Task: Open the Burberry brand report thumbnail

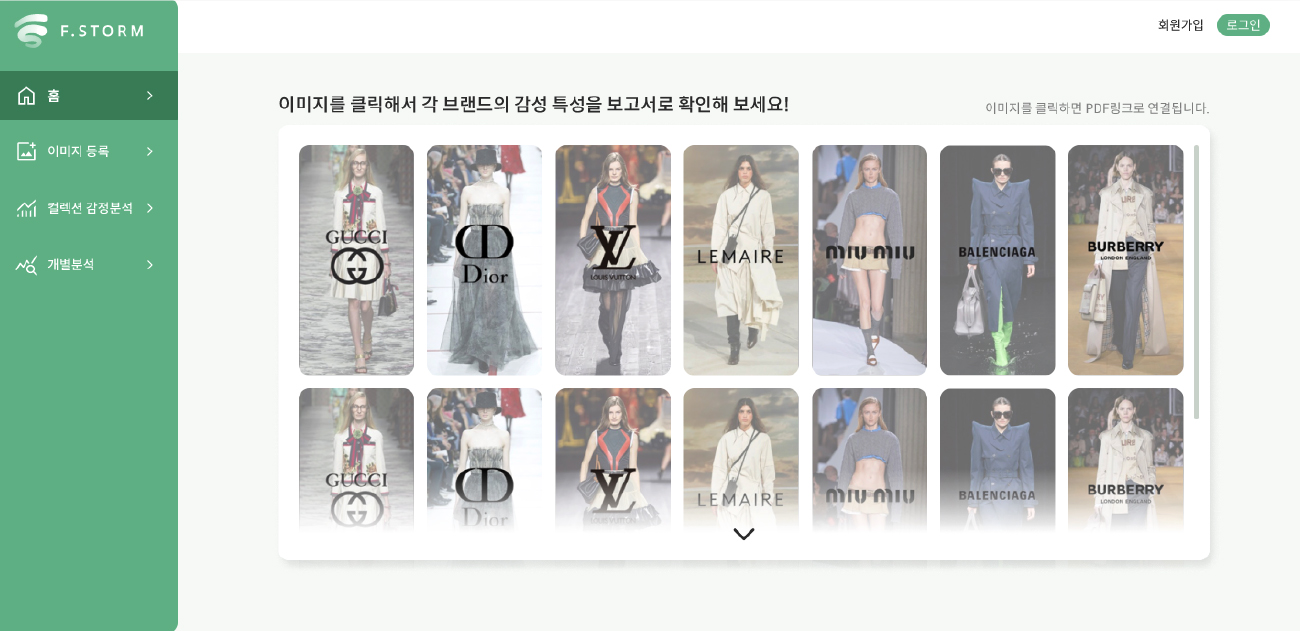Action: coord(1126,260)
